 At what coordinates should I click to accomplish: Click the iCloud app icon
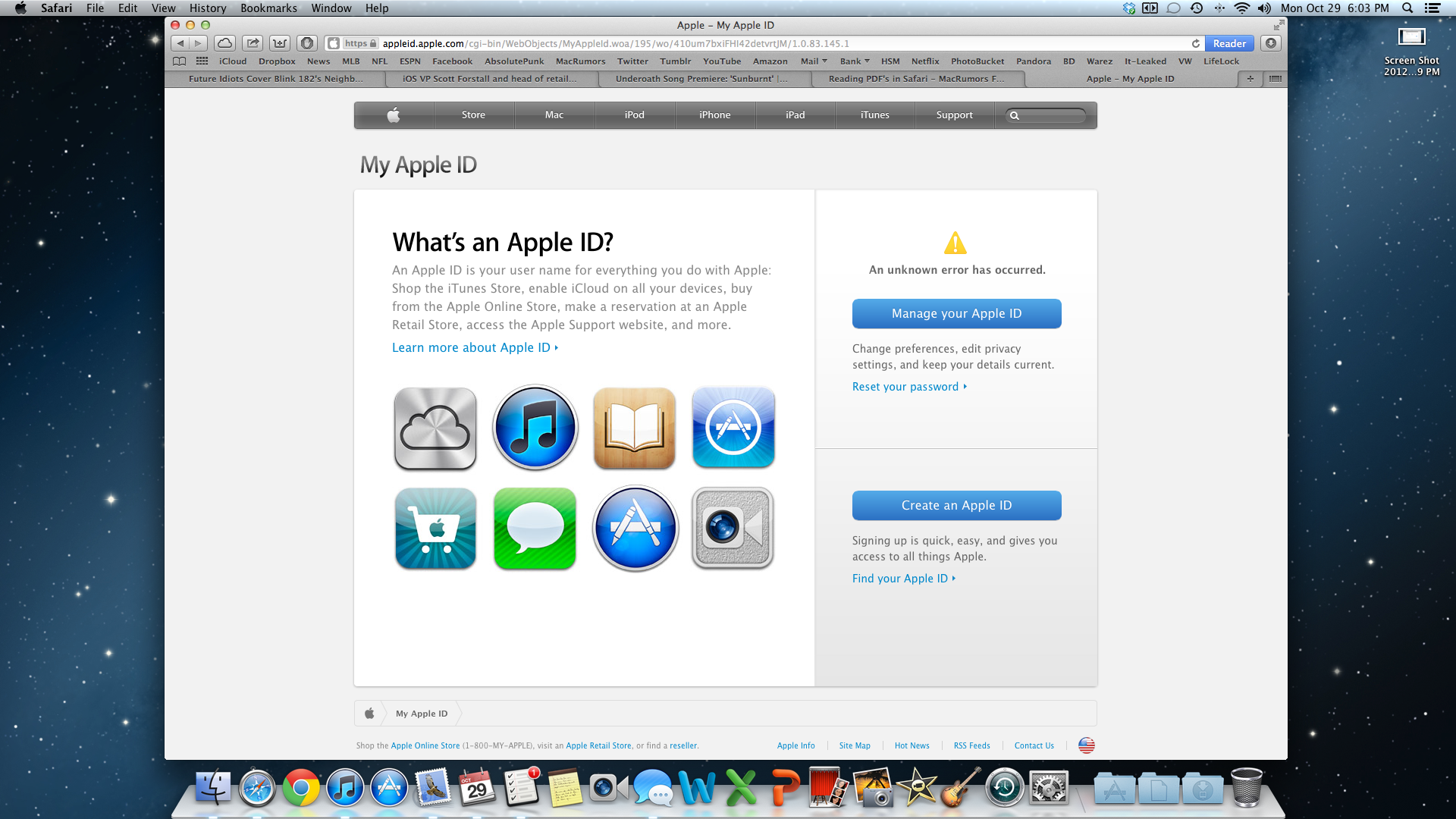(x=435, y=428)
